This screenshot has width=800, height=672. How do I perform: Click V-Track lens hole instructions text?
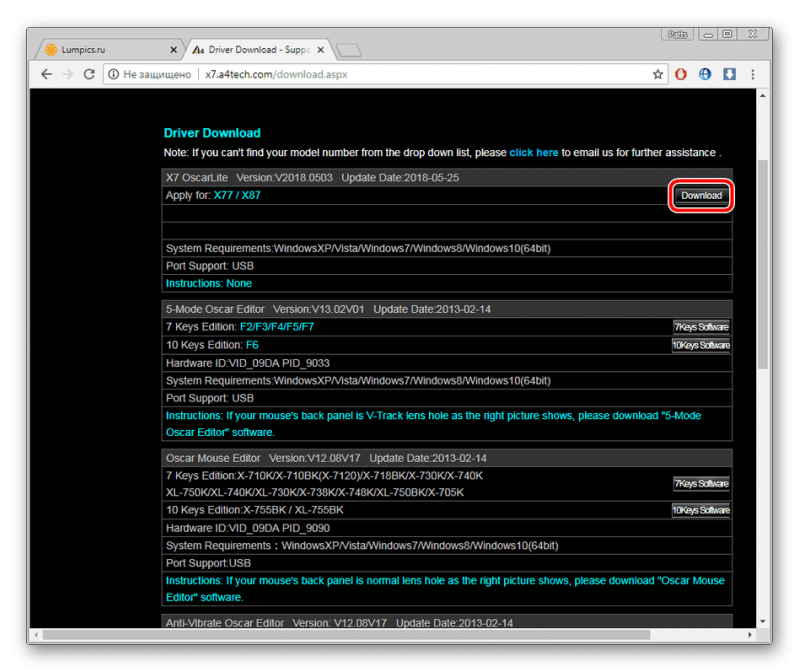433,424
